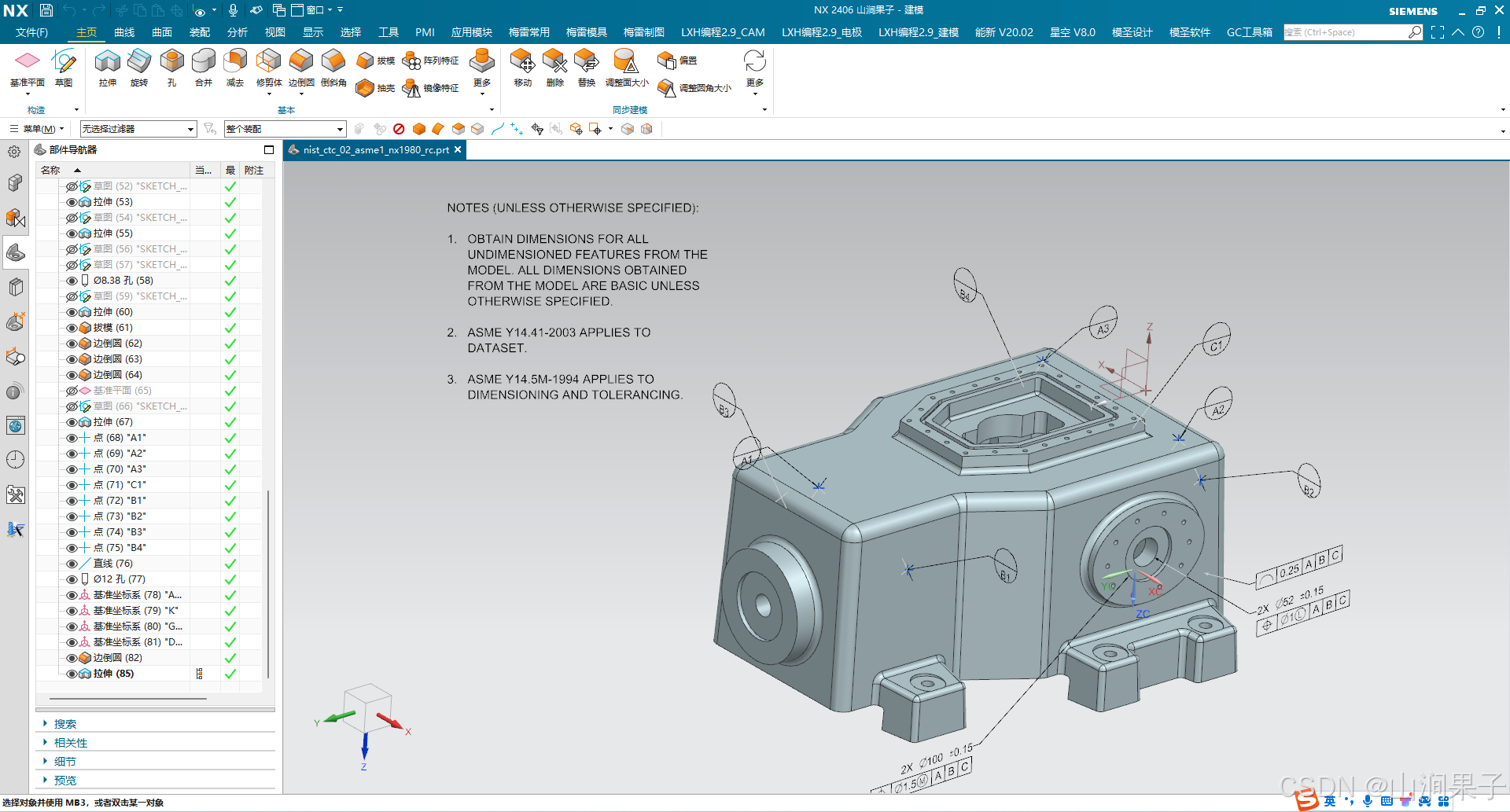This screenshot has width=1510, height=812.
Task: Select the 倒斜角 (Chamfer) tool
Action: click(x=333, y=67)
